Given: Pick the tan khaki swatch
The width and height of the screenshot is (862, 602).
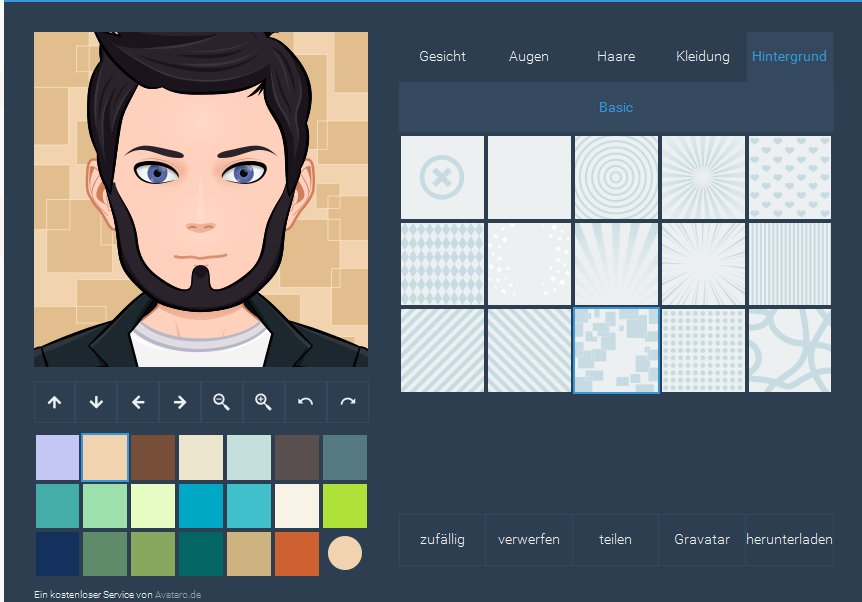Looking at the screenshot, I should point(248,554).
